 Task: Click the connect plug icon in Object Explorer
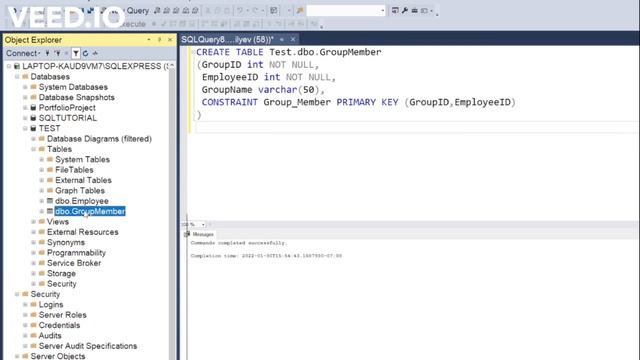[x=48, y=53]
